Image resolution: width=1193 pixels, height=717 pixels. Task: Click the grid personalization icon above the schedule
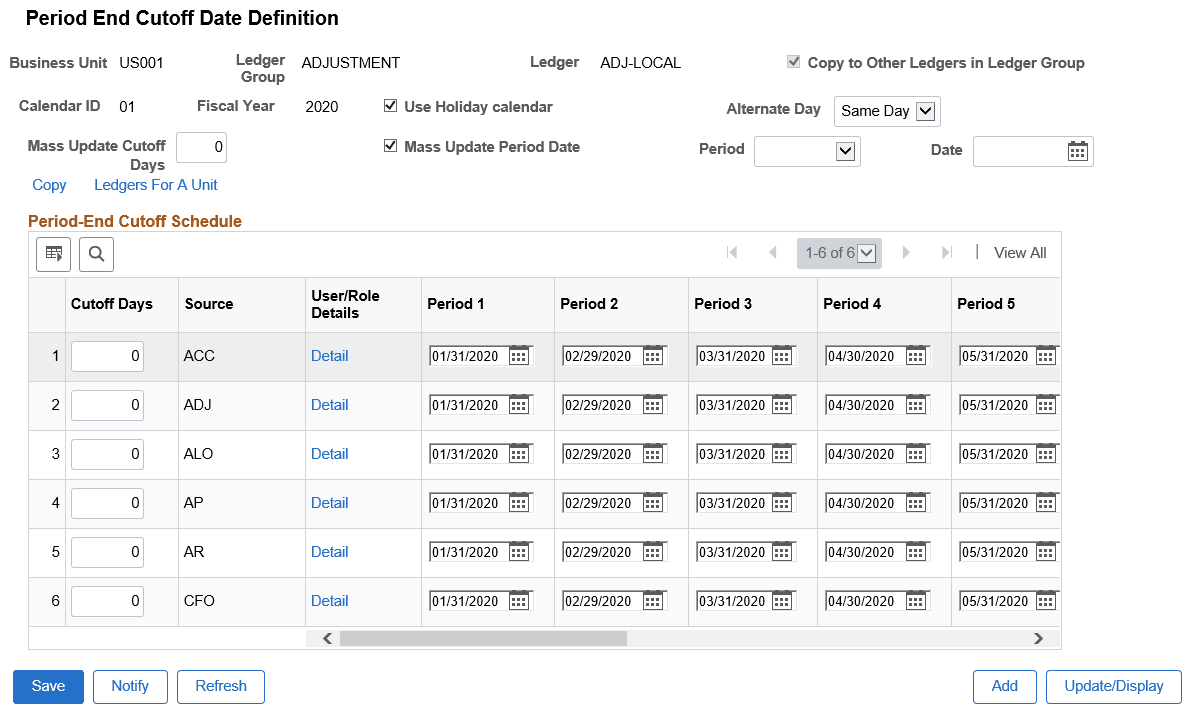pos(53,253)
